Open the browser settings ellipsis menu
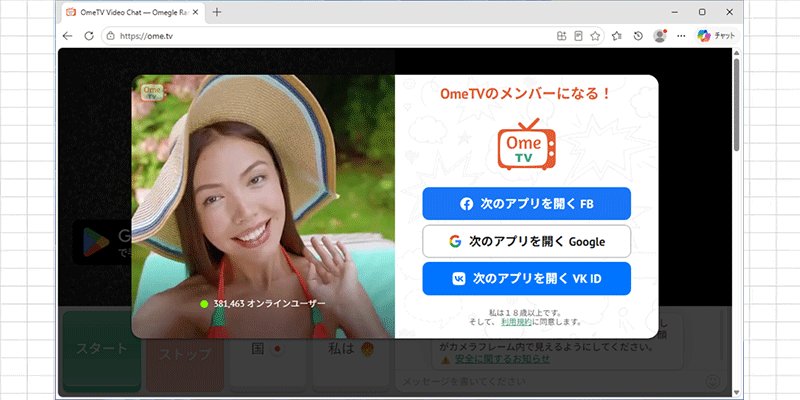 coord(681,36)
